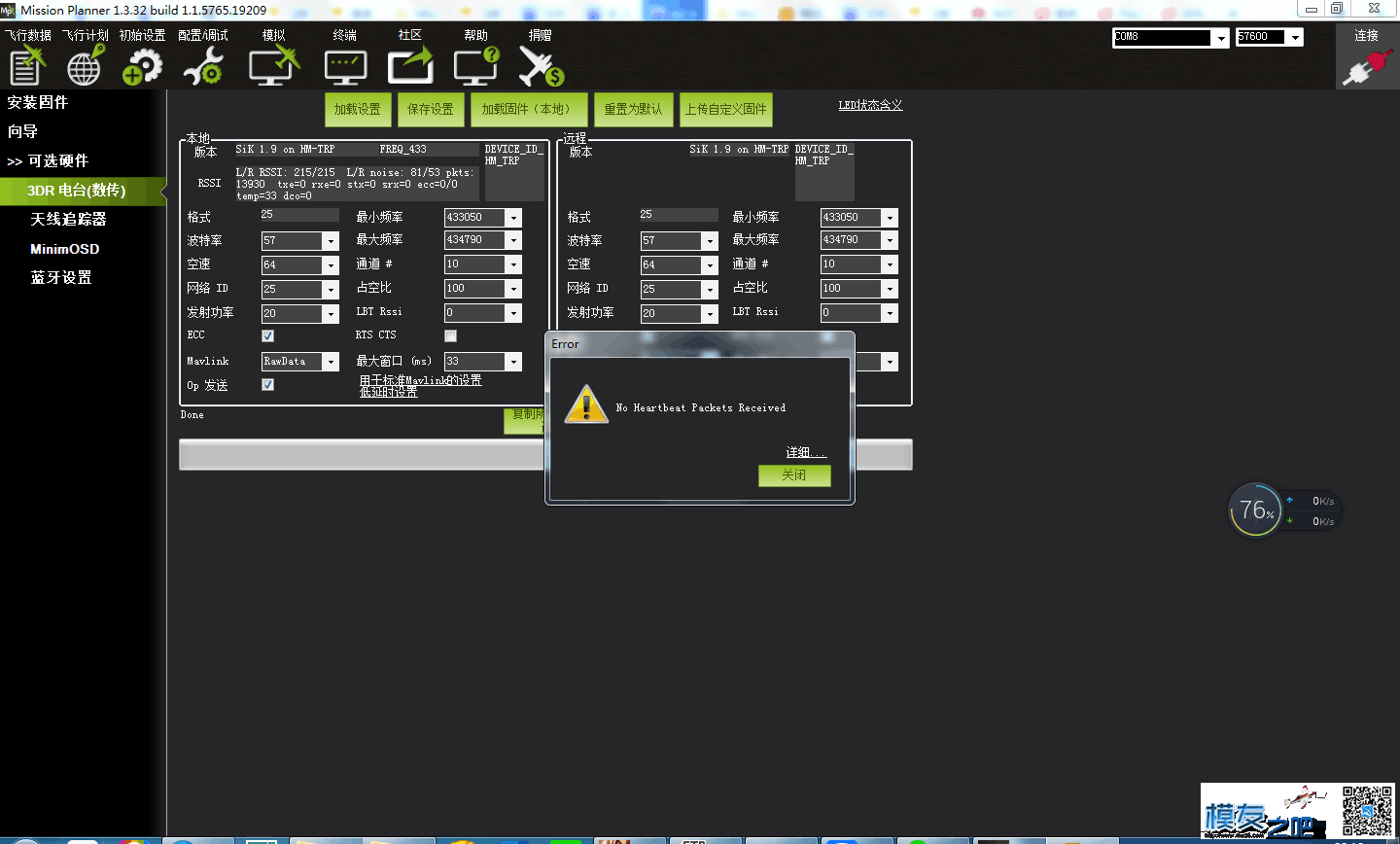This screenshot has height=844, width=1400.
Task: Click the local 格式 (format) field
Action: tap(299, 215)
